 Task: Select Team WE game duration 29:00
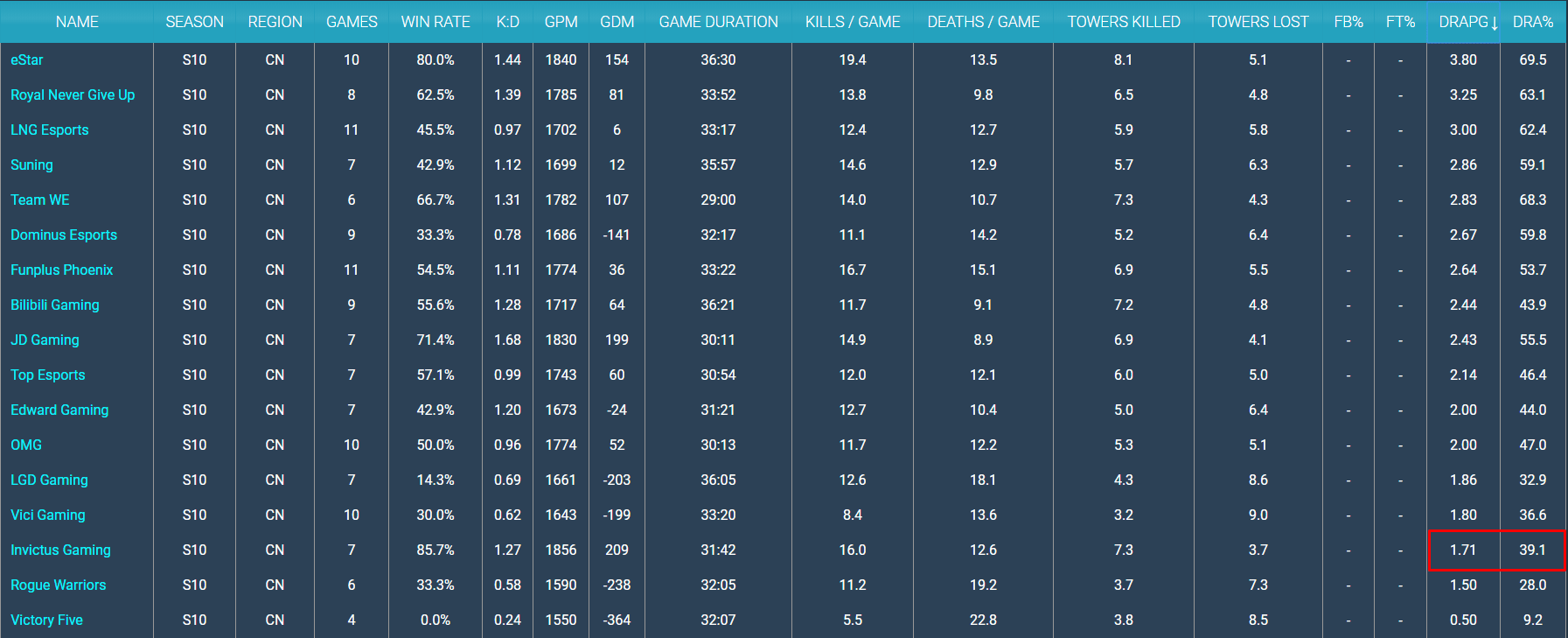click(718, 200)
